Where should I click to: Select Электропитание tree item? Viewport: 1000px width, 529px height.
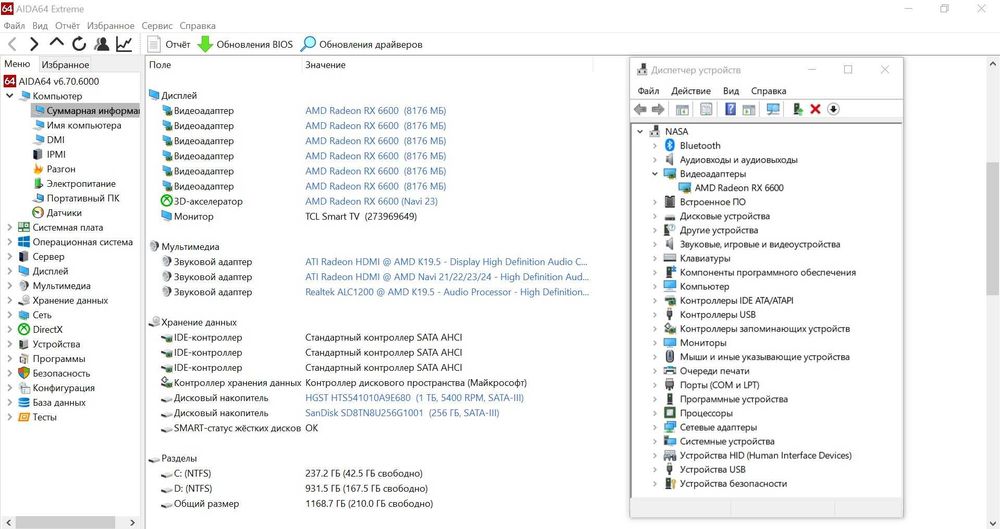point(81,184)
